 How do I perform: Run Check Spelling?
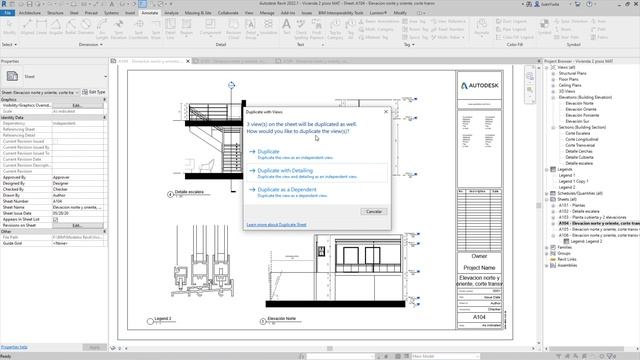pyautogui.click(x=301, y=29)
